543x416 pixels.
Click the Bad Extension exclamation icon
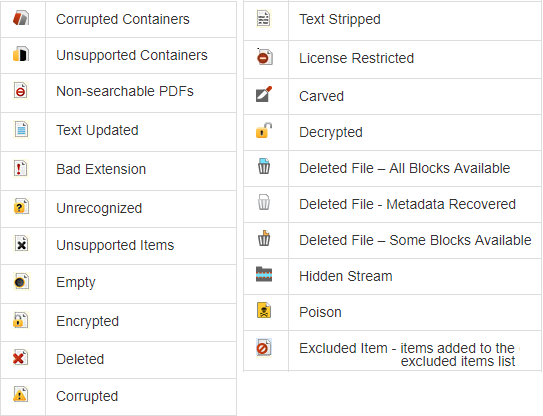[21, 169]
